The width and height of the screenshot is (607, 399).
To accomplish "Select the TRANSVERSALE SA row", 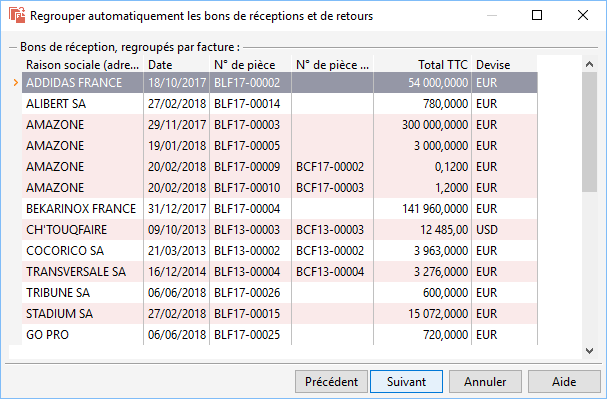I will [x=279, y=272].
